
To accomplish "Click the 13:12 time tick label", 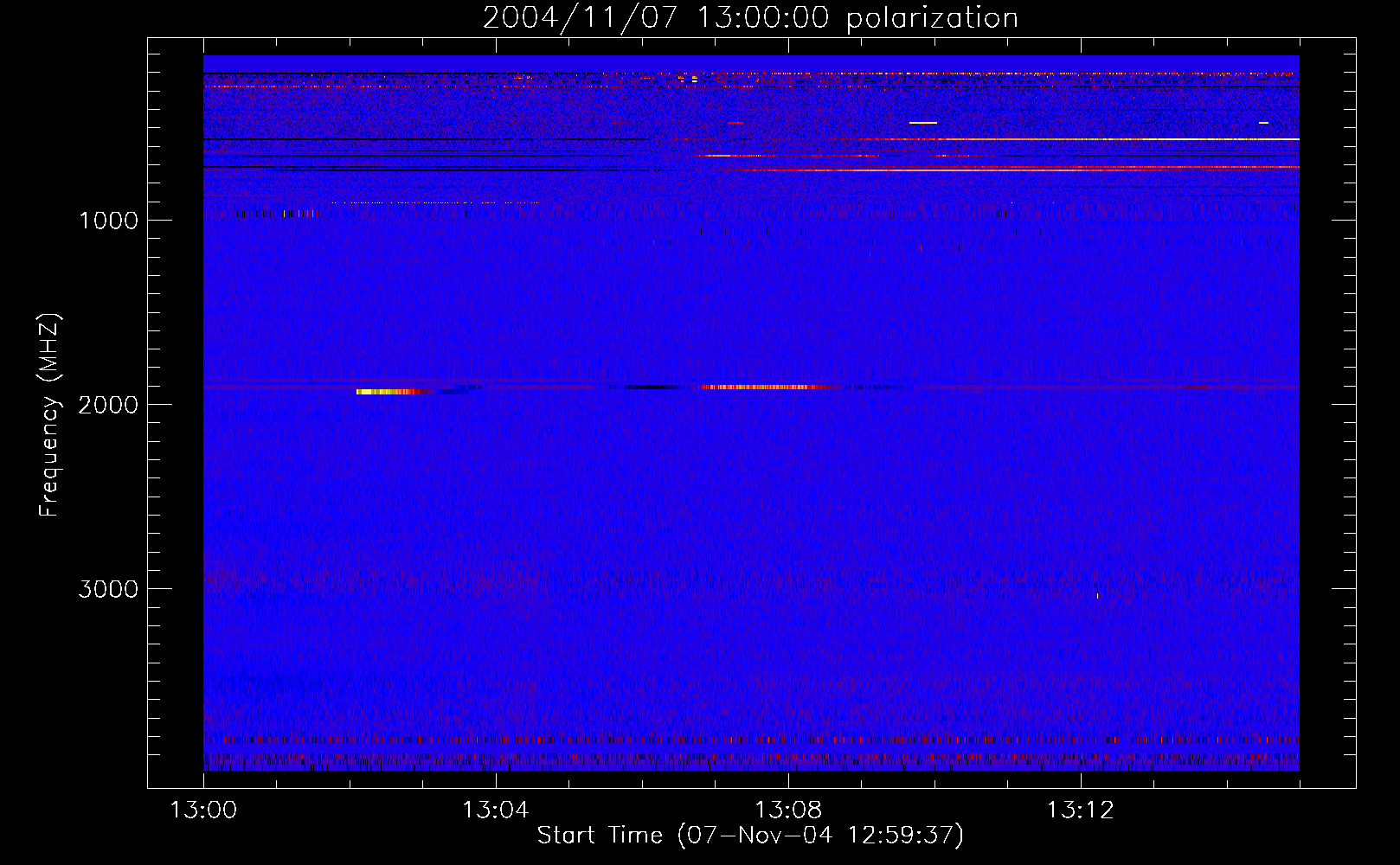I will [x=1081, y=811].
